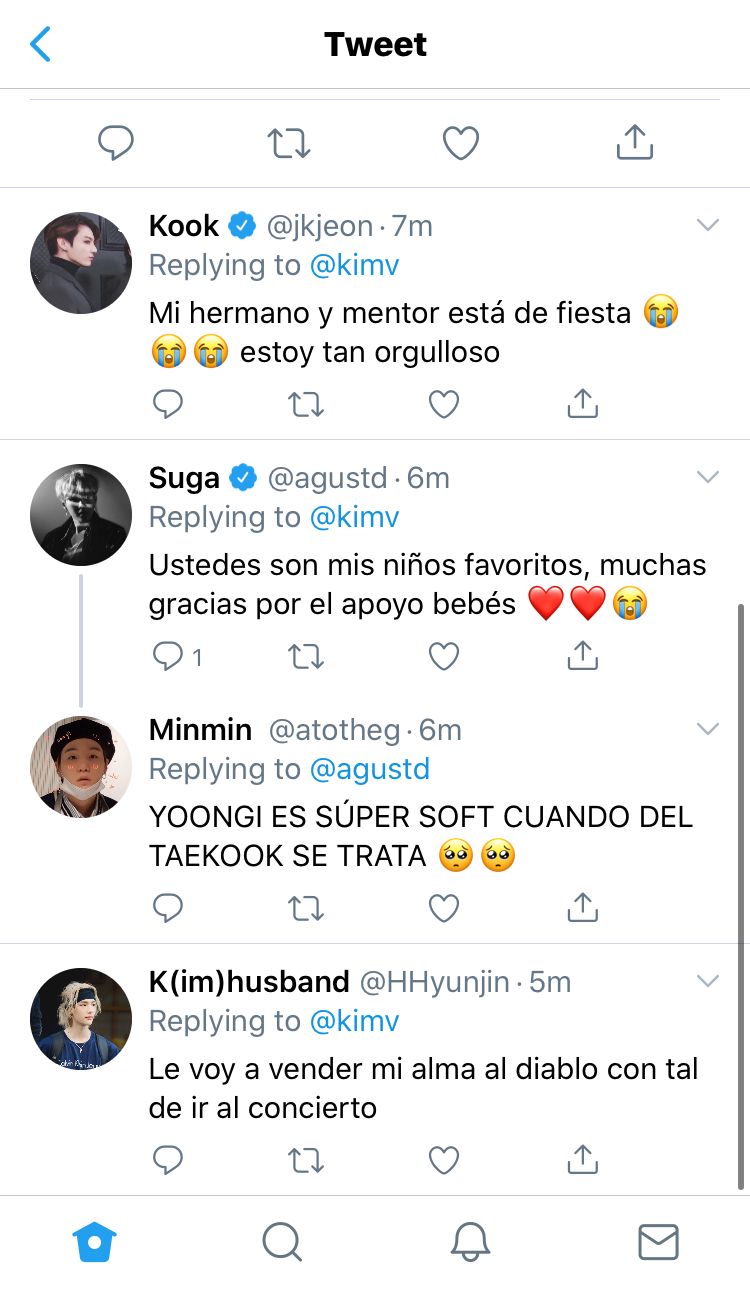750x1294 pixels.
Task: Like the main tweet at the top
Action: (461, 143)
